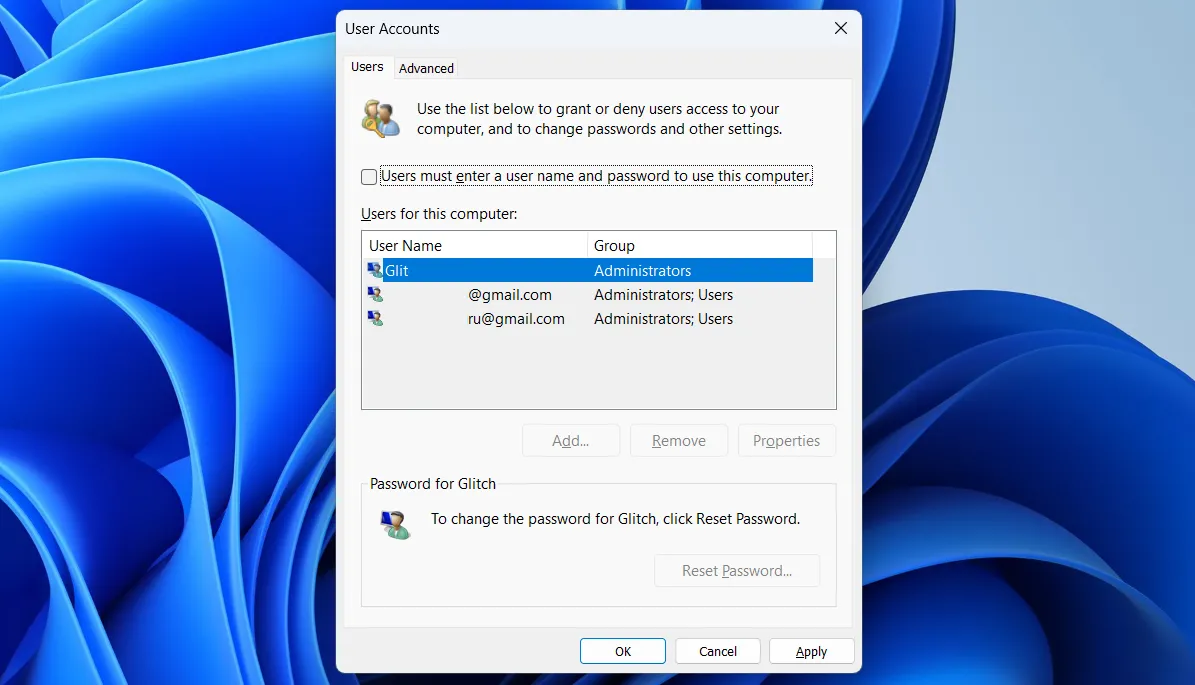Select the Glit account in the user list

450,270
